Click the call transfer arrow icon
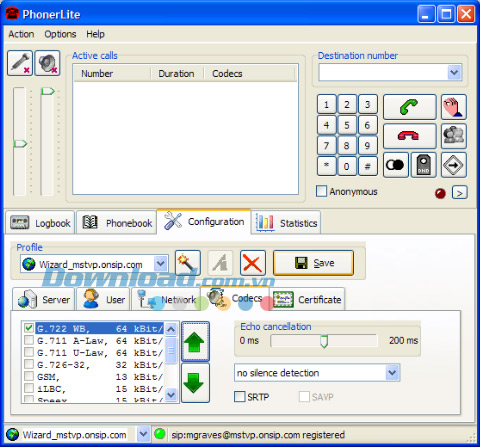This screenshot has width=480, height=447. (454, 165)
